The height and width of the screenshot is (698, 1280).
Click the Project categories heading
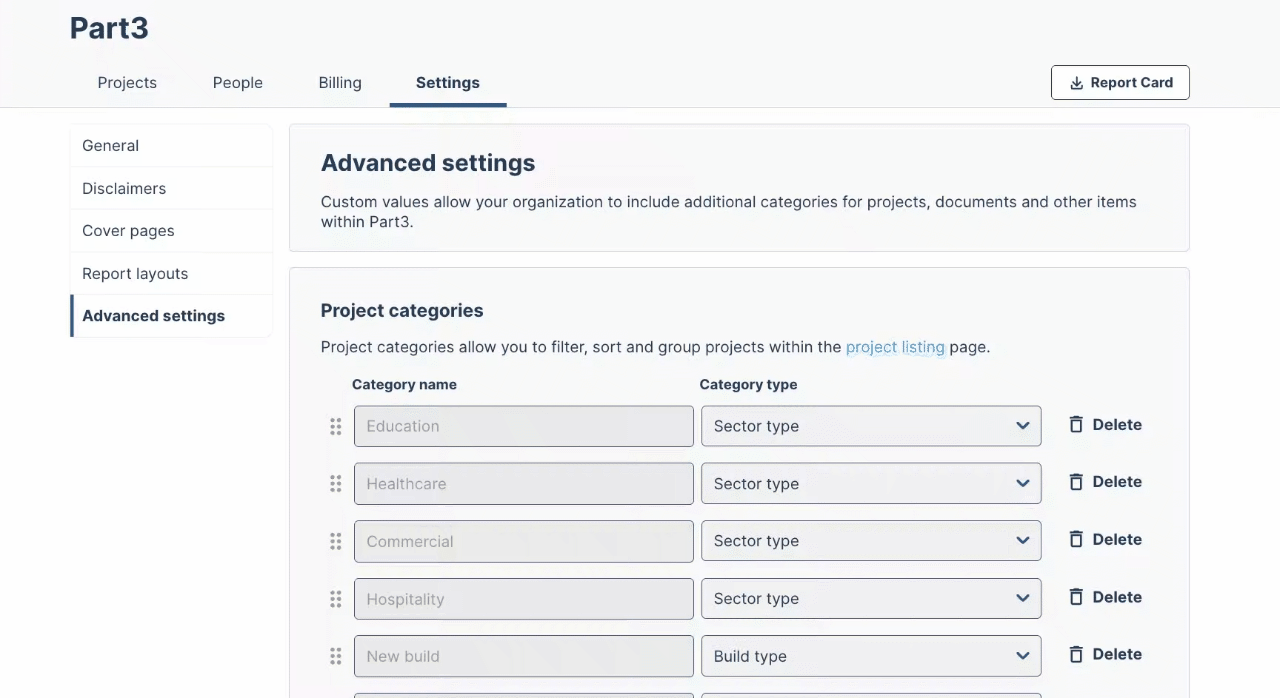pyautogui.click(x=402, y=311)
